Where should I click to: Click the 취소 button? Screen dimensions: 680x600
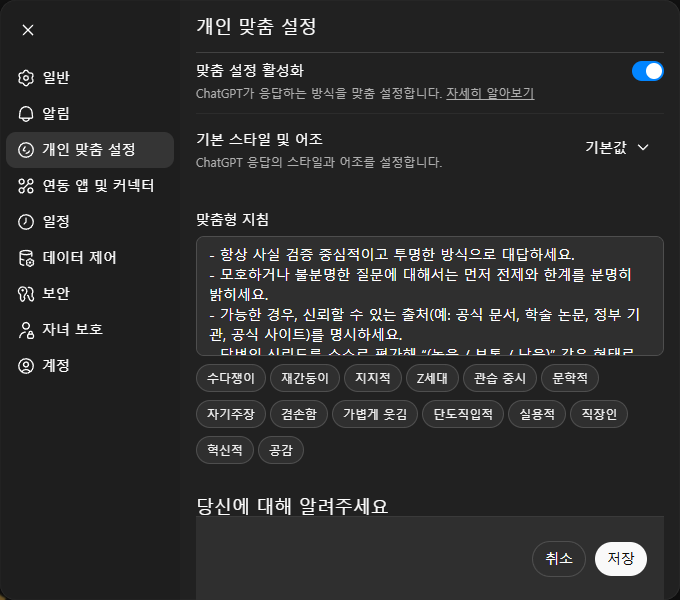[x=559, y=559]
